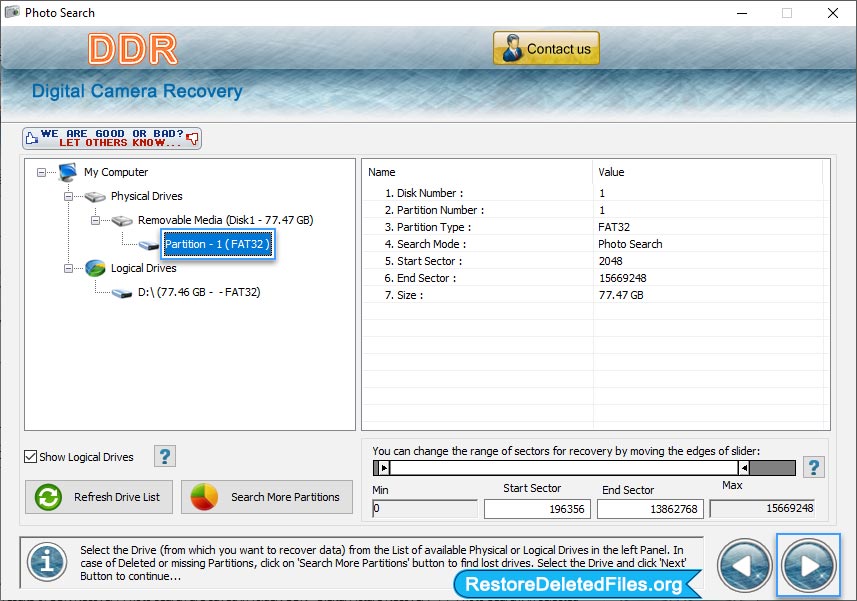
Task: Click the right end handle of sector slider
Action: tap(743, 468)
